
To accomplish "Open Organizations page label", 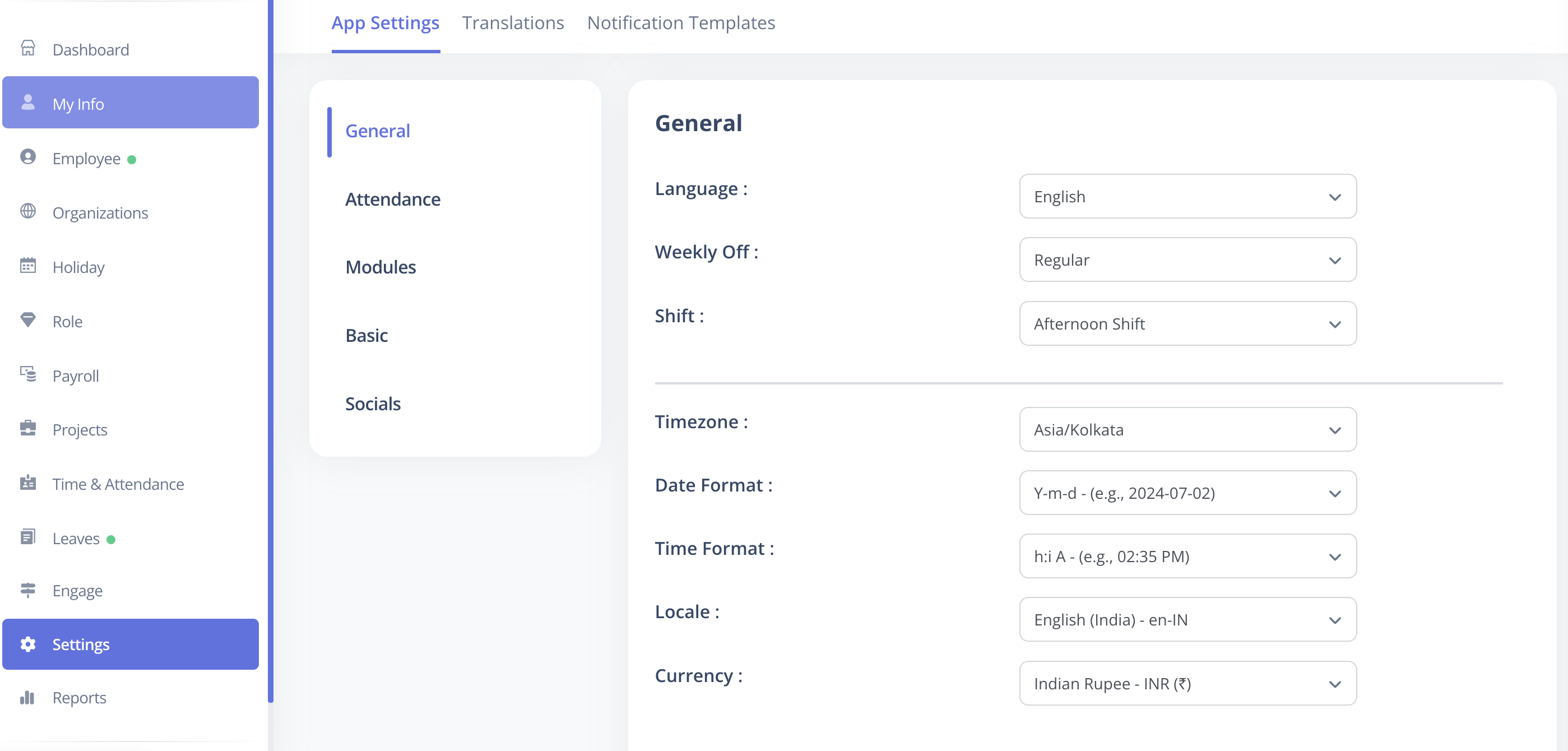I will tap(100, 212).
